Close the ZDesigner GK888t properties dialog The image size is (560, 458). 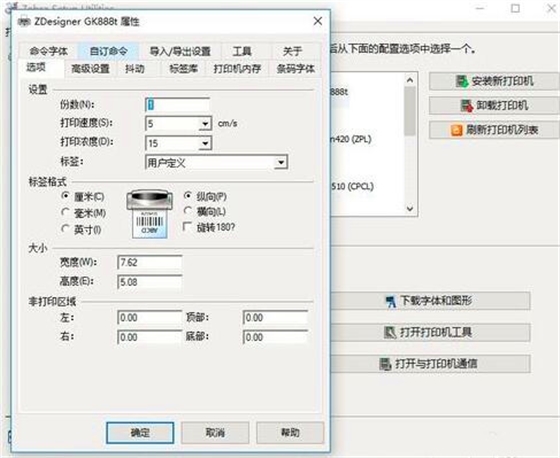(x=318, y=21)
